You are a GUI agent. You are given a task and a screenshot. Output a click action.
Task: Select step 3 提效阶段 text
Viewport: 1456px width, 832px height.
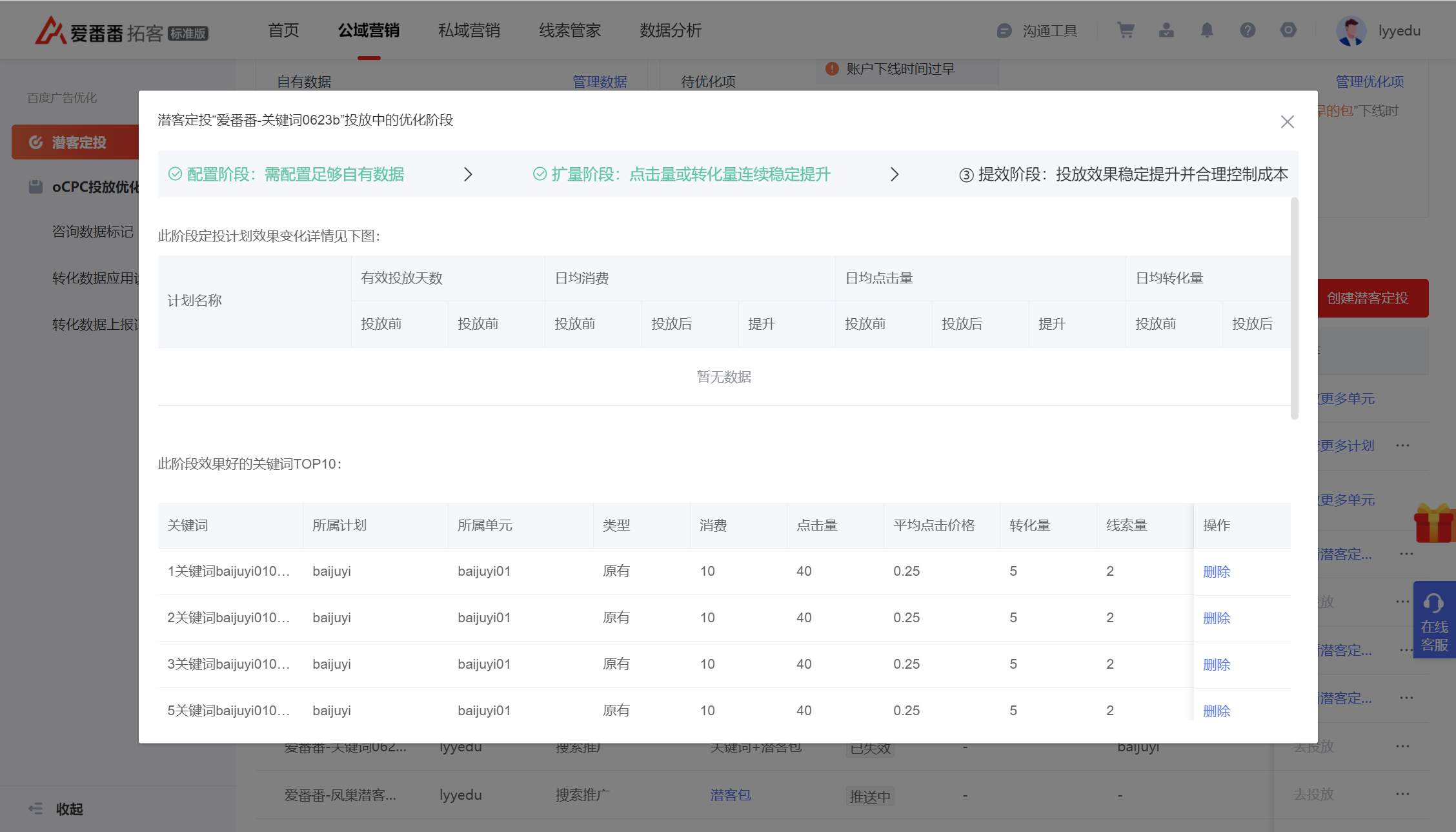[x=1124, y=174]
